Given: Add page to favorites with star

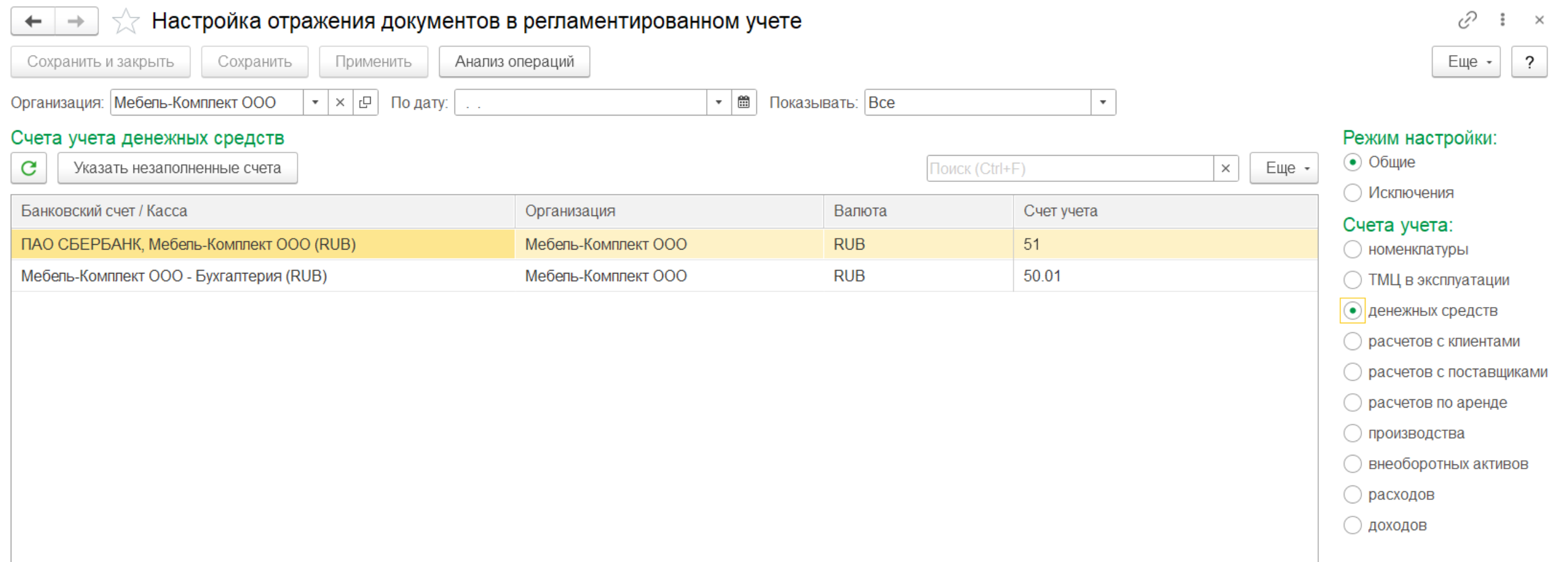Looking at the screenshot, I should [125, 22].
